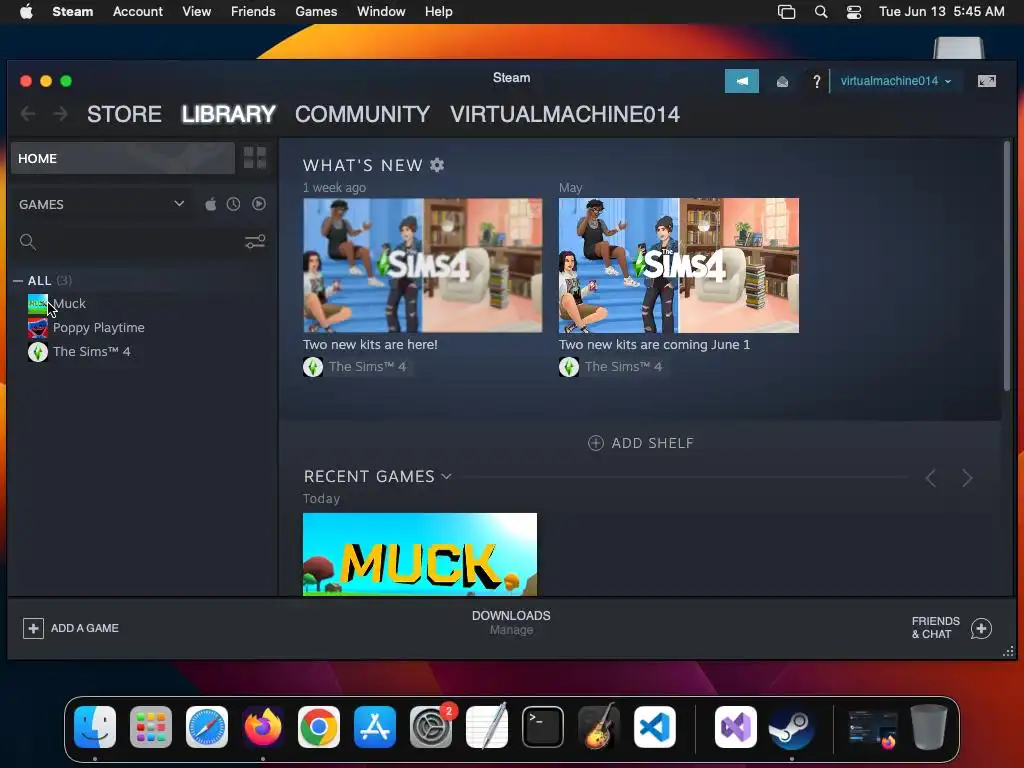Open Terminal from the dock

[543, 727]
